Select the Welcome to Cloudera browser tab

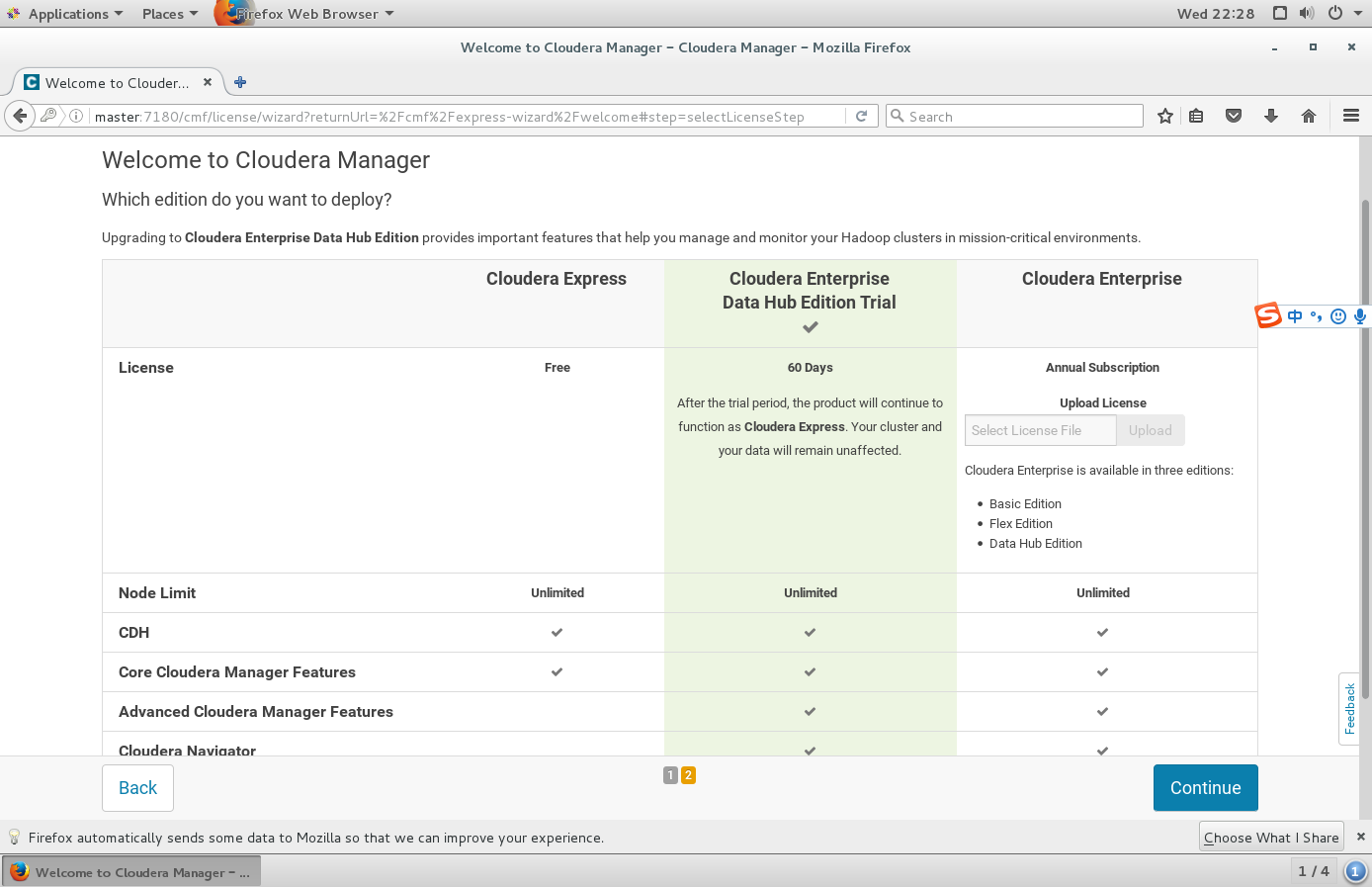coord(117,83)
